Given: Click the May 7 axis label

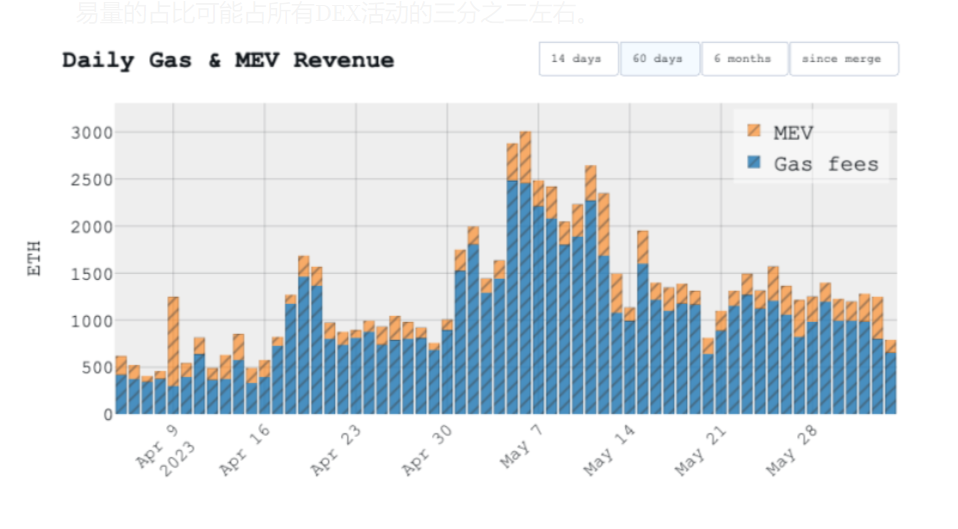Looking at the screenshot, I should coord(521,446).
